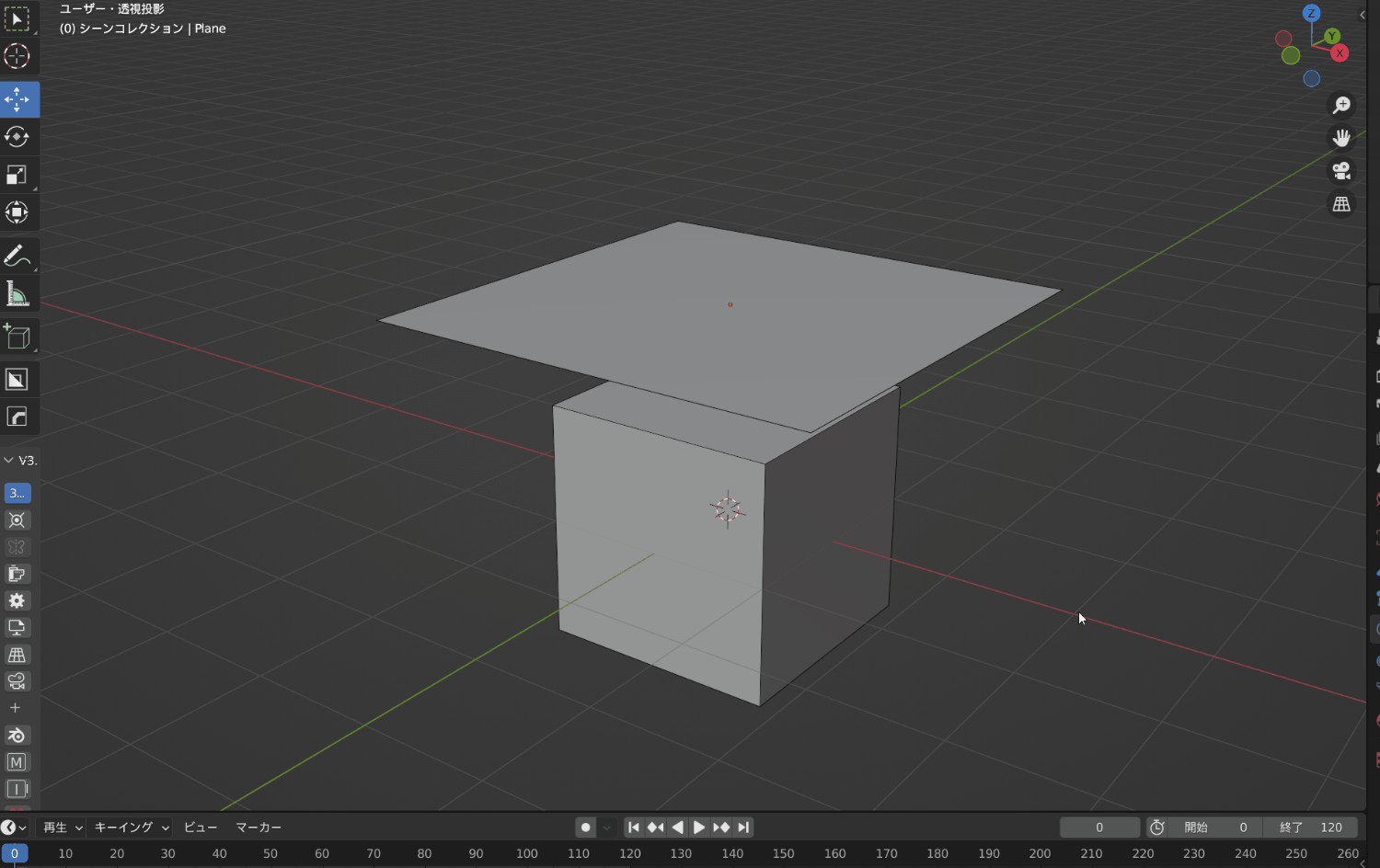This screenshot has height=868, width=1380.
Task: Click the 終了 end frame field
Action: coord(1310,828)
